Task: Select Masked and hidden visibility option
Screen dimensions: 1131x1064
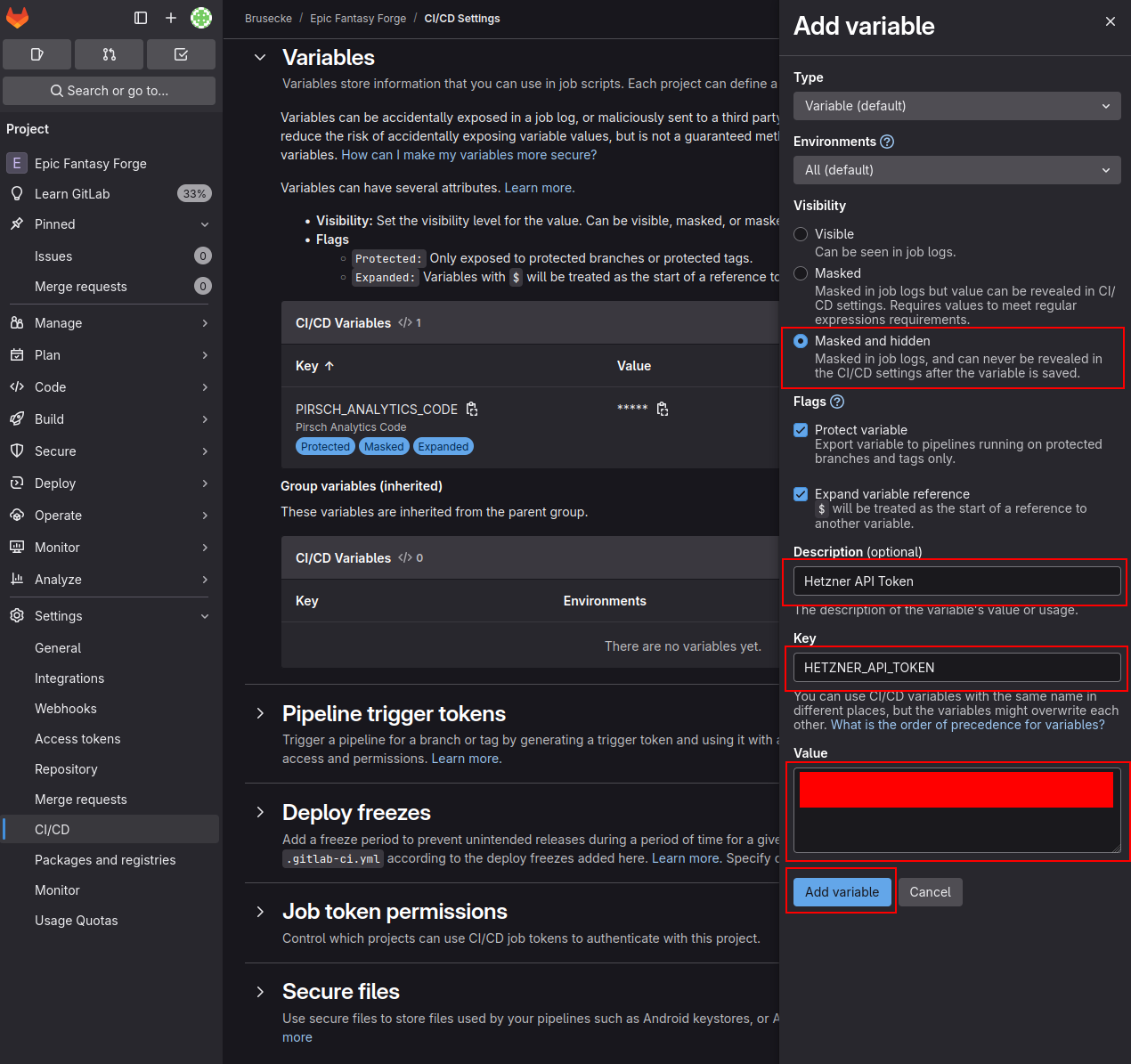Action: coord(801,341)
